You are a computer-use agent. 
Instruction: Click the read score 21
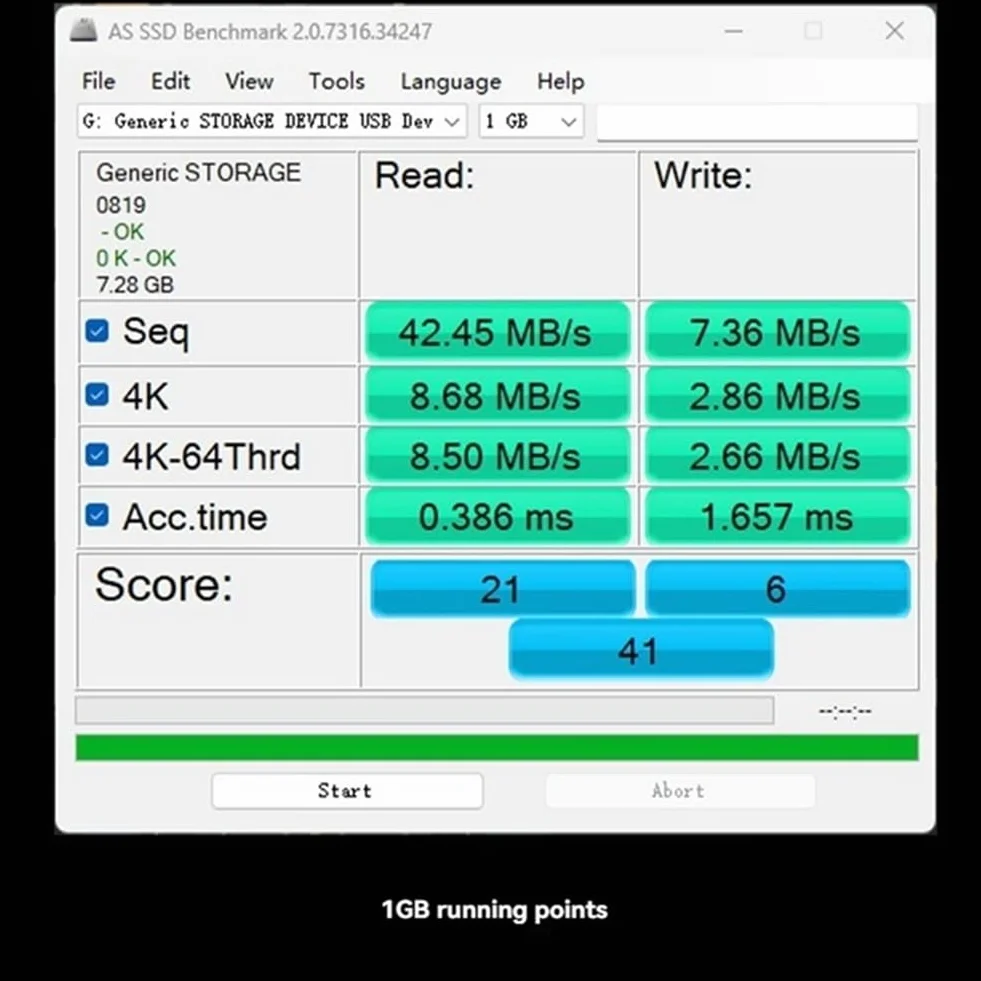[x=502, y=589]
